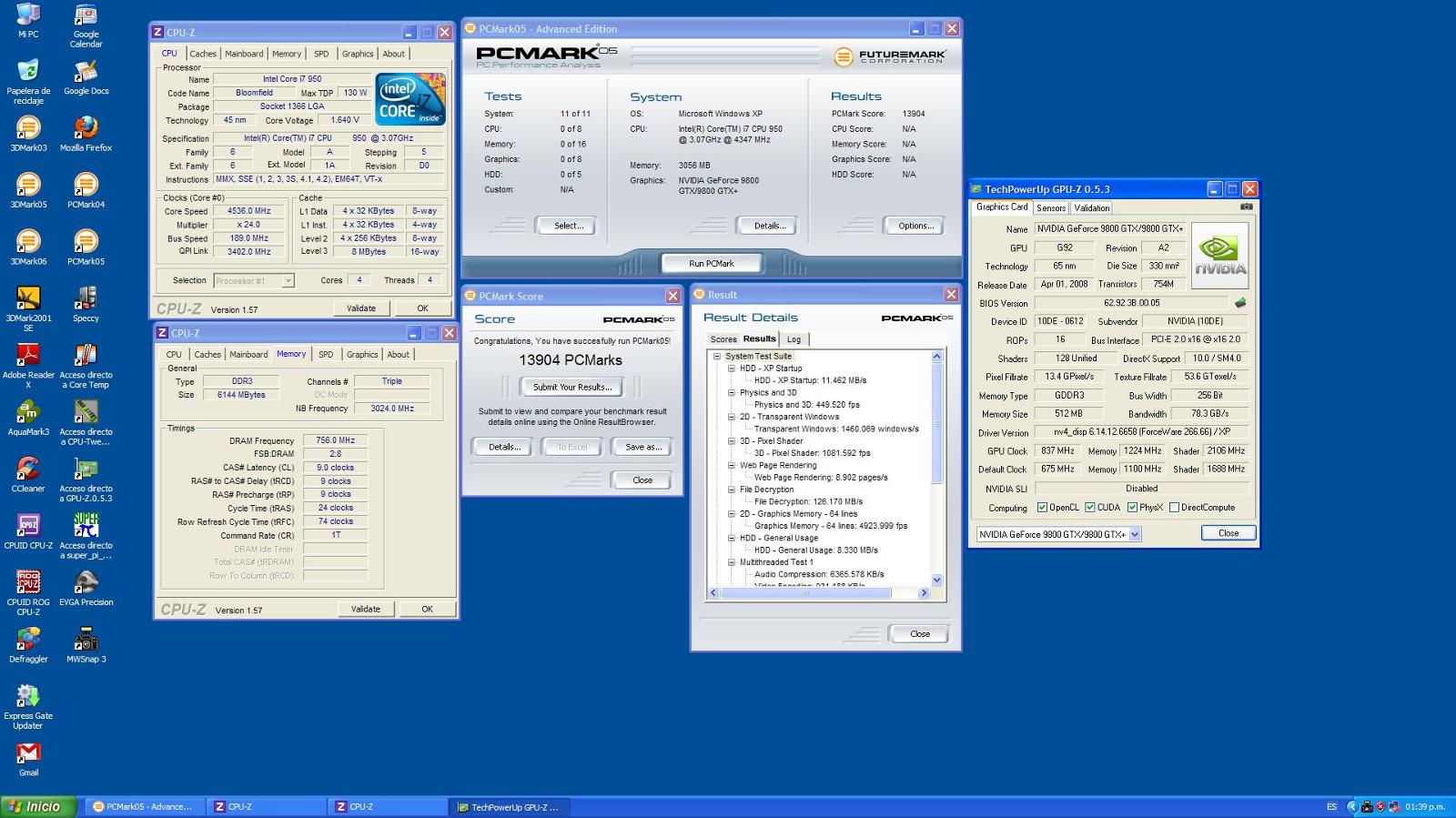Click Select button under Tests
The height and width of the screenshot is (818, 1456).
[x=569, y=226]
